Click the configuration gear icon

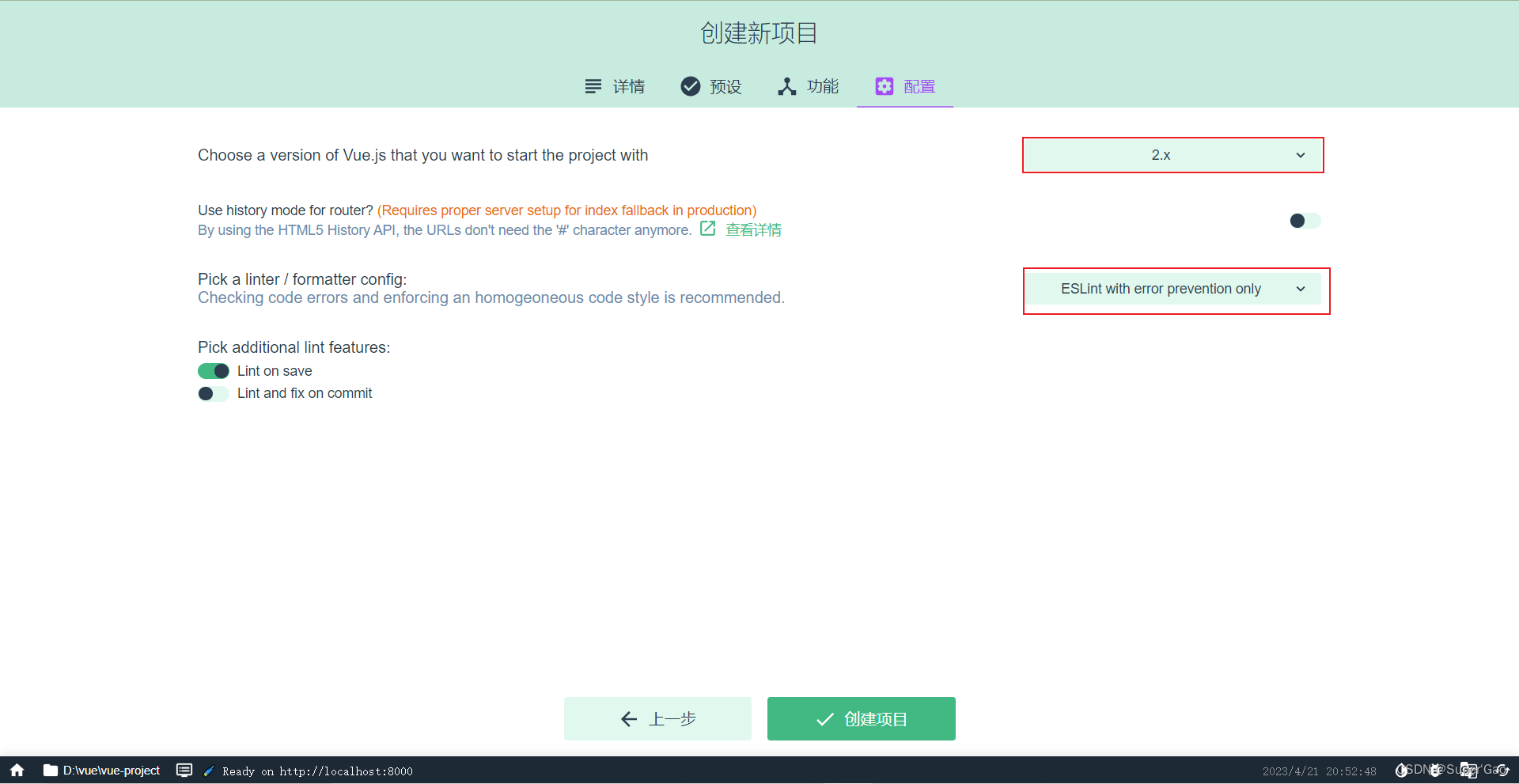[885, 86]
